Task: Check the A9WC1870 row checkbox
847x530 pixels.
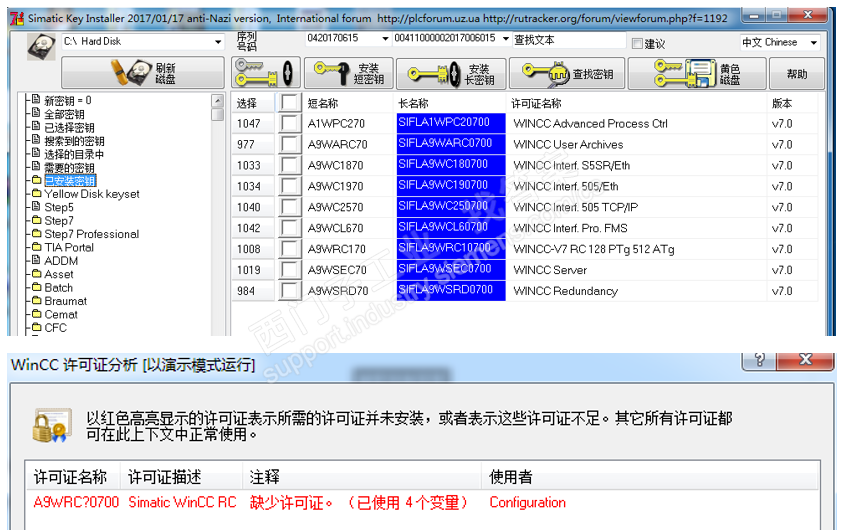Action: pyautogui.click(x=290, y=165)
